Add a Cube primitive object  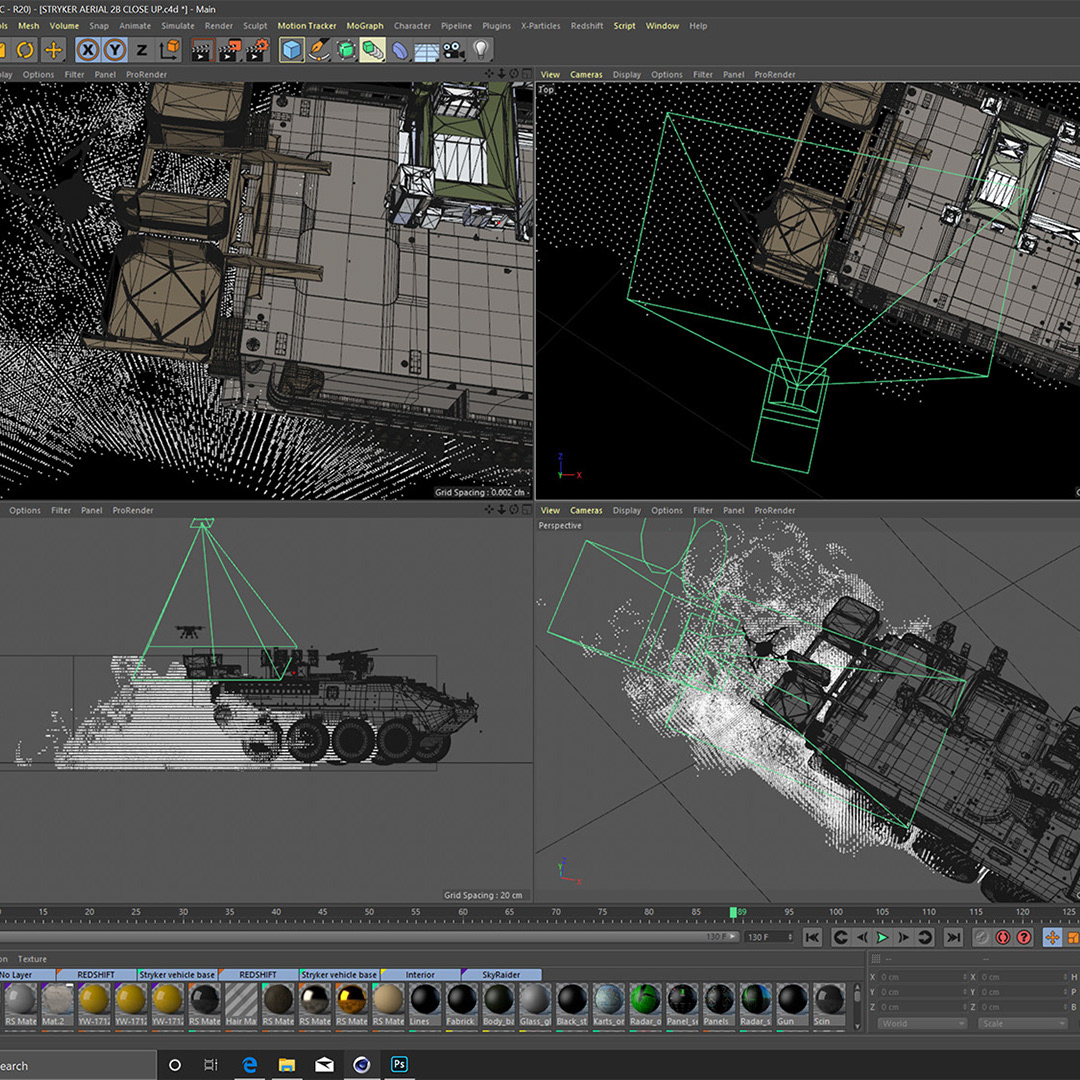coord(292,50)
